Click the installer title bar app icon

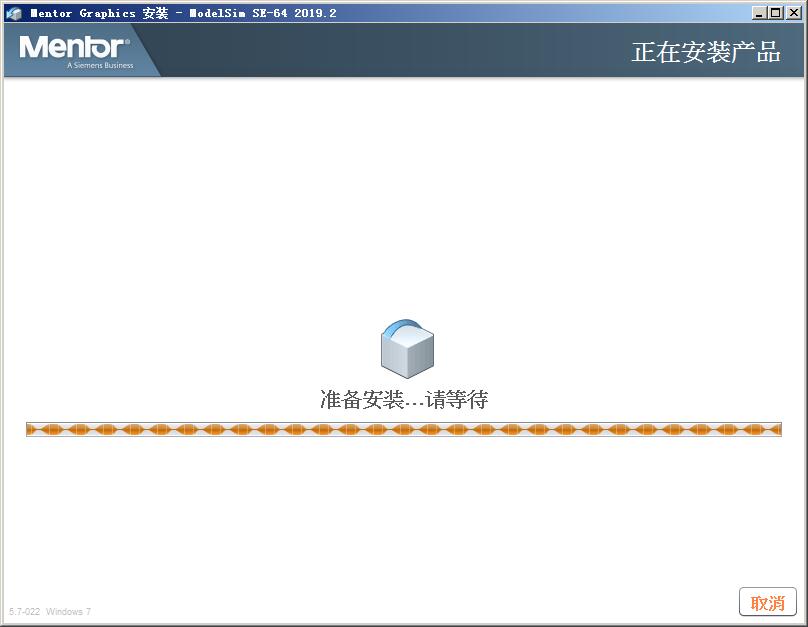click(x=14, y=13)
